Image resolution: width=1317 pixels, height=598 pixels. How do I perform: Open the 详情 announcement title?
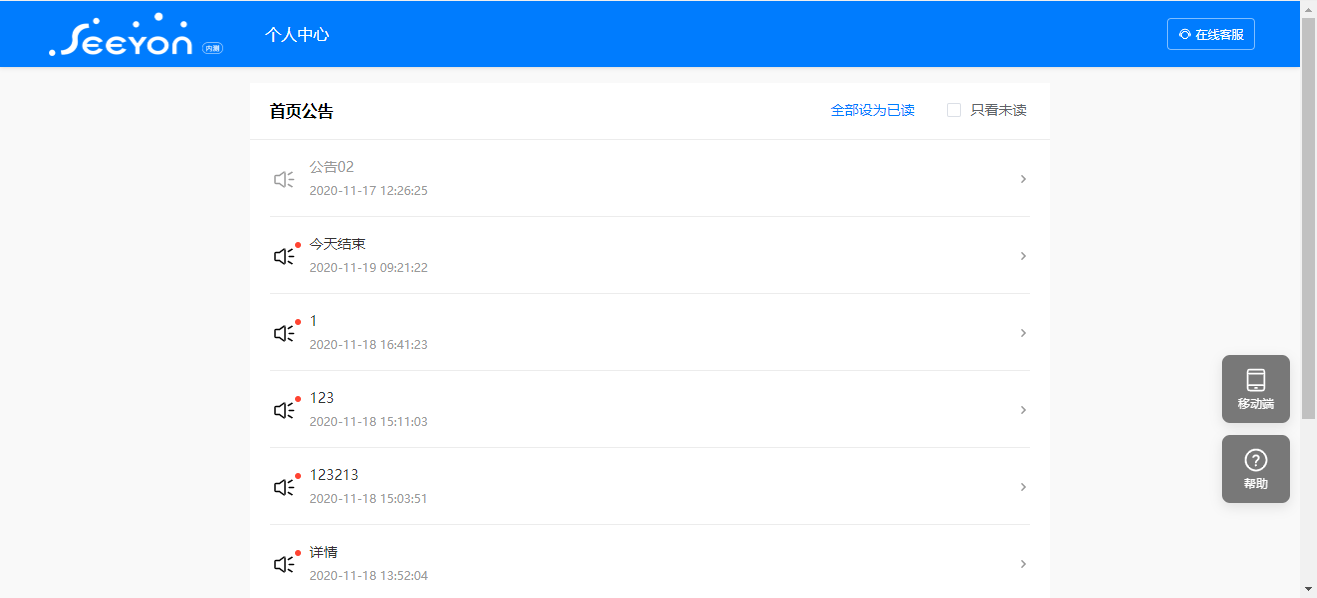pos(323,552)
